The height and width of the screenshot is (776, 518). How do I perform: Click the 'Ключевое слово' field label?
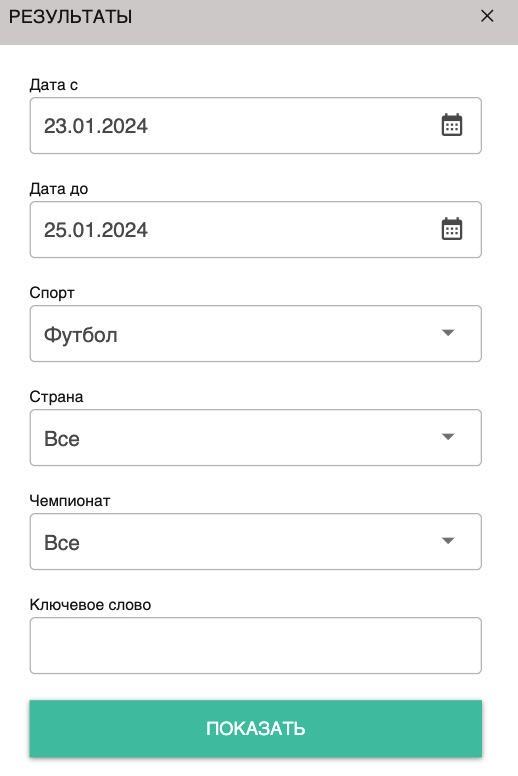pyautogui.click(x=90, y=605)
